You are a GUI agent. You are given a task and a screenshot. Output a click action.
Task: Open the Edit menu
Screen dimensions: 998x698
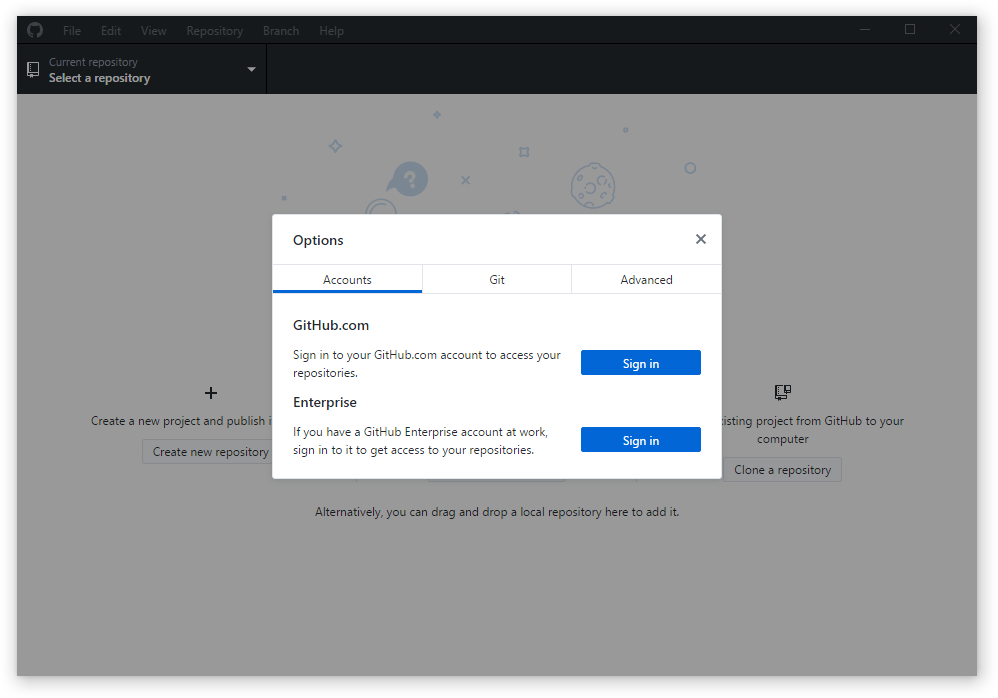point(111,31)
